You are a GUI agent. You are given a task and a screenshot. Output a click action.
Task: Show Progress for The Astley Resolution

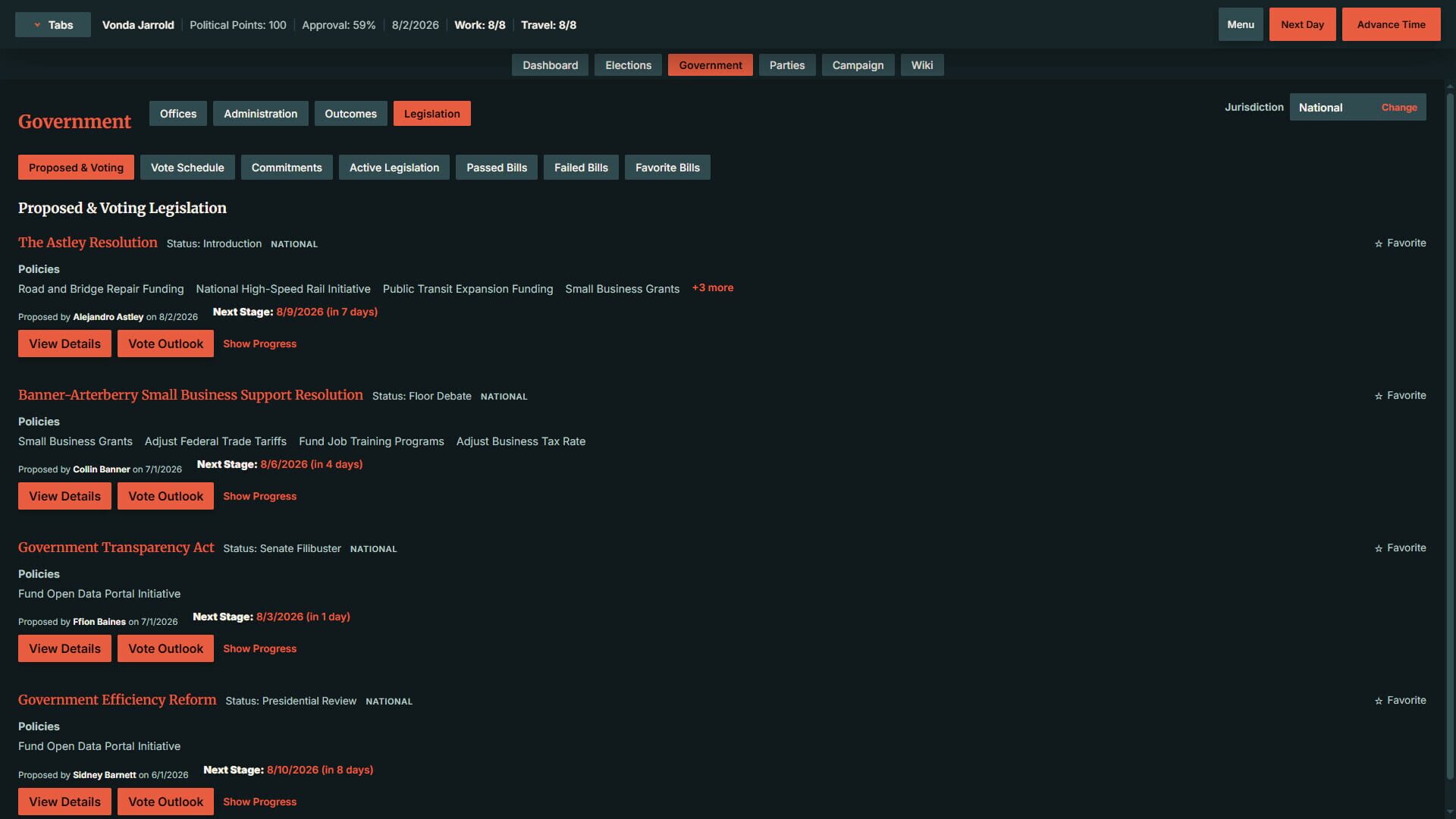tap(259, 344)
